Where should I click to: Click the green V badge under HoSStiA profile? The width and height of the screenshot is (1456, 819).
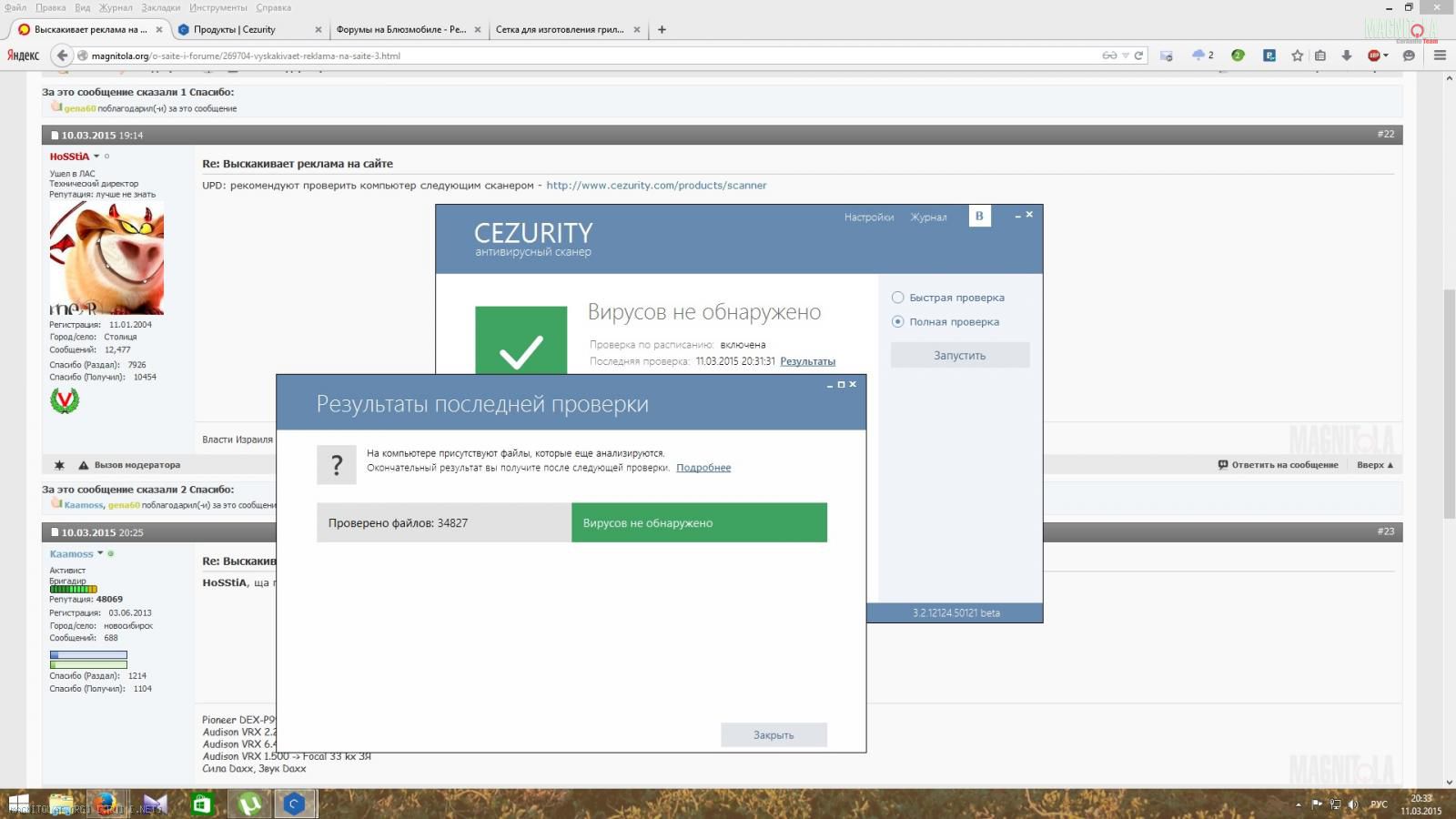coord(65,400)
